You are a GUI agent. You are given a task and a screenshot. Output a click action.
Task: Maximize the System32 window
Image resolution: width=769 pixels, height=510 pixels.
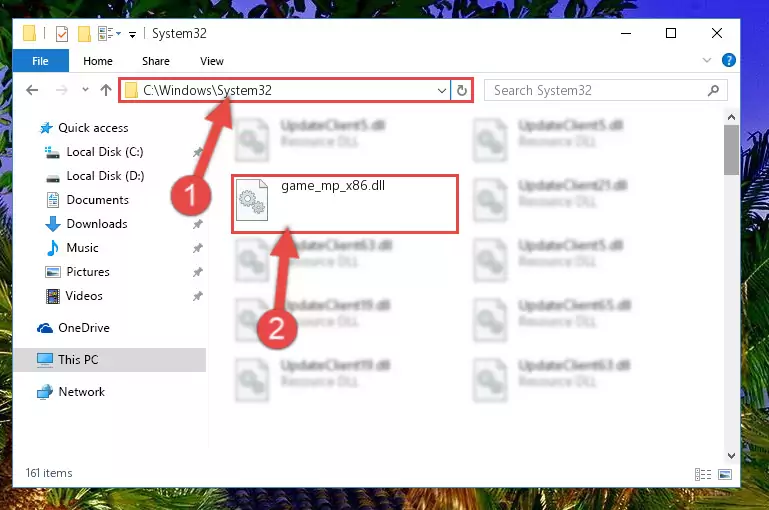(671, 33)
